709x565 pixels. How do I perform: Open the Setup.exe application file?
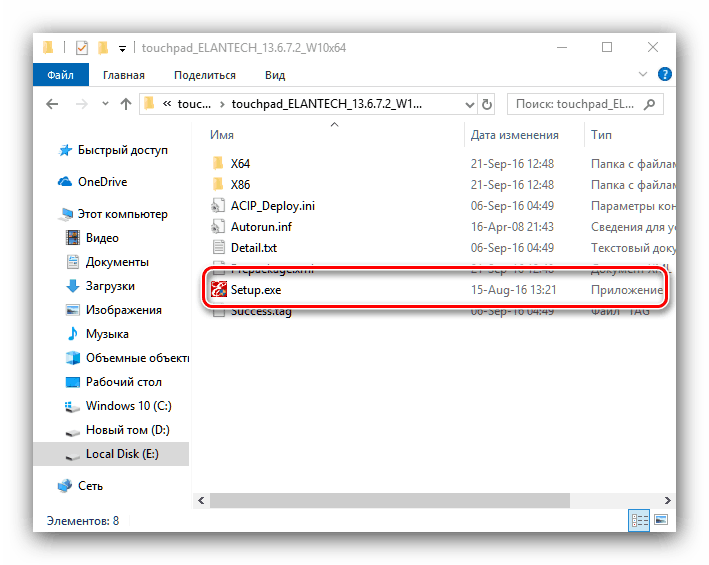[x=256, y=290]
